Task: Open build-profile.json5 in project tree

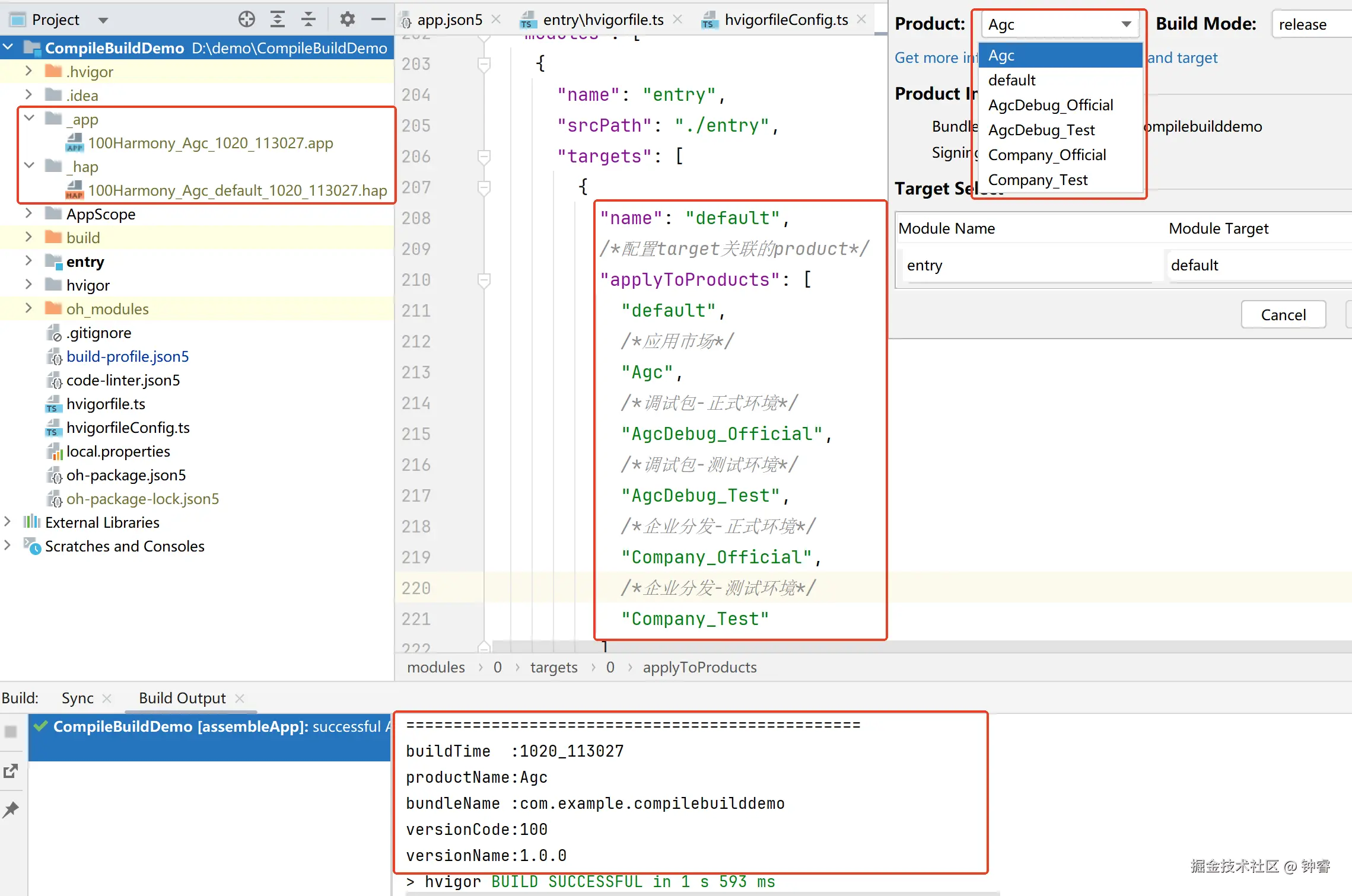Action: pos(128,356)
